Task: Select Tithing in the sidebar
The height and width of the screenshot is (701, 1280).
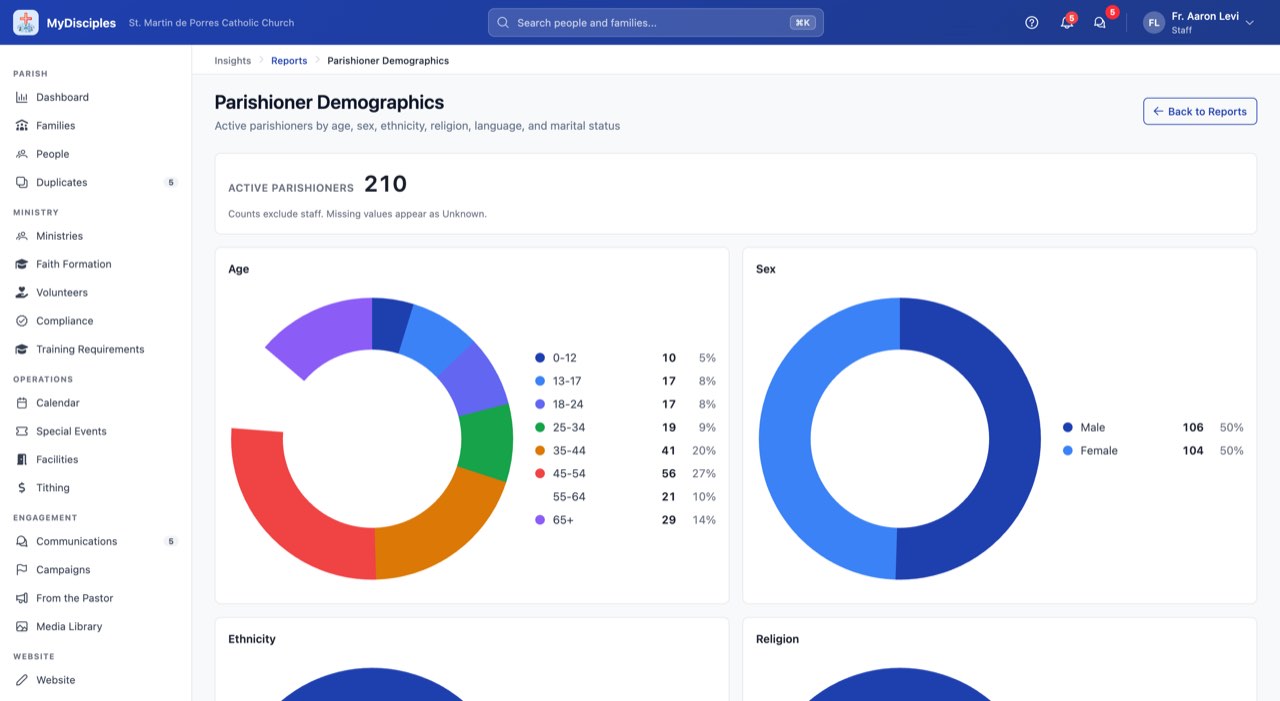Action: (x=96, y=488)
